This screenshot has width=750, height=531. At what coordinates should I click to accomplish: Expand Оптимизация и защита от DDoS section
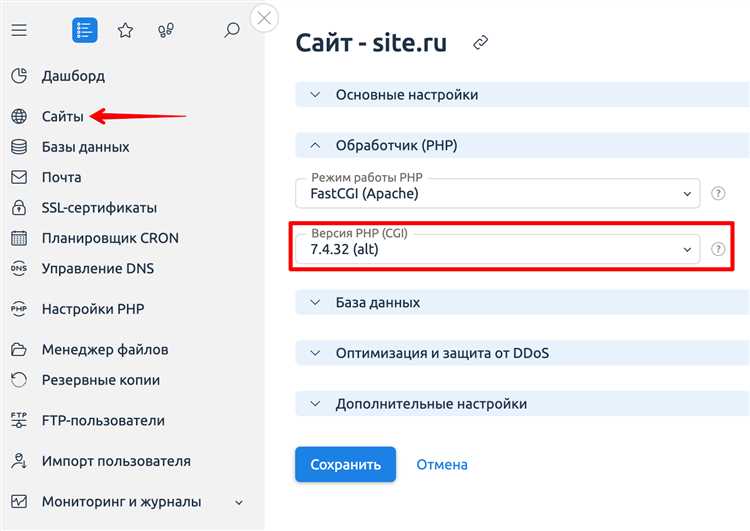(x=522, y=353)
